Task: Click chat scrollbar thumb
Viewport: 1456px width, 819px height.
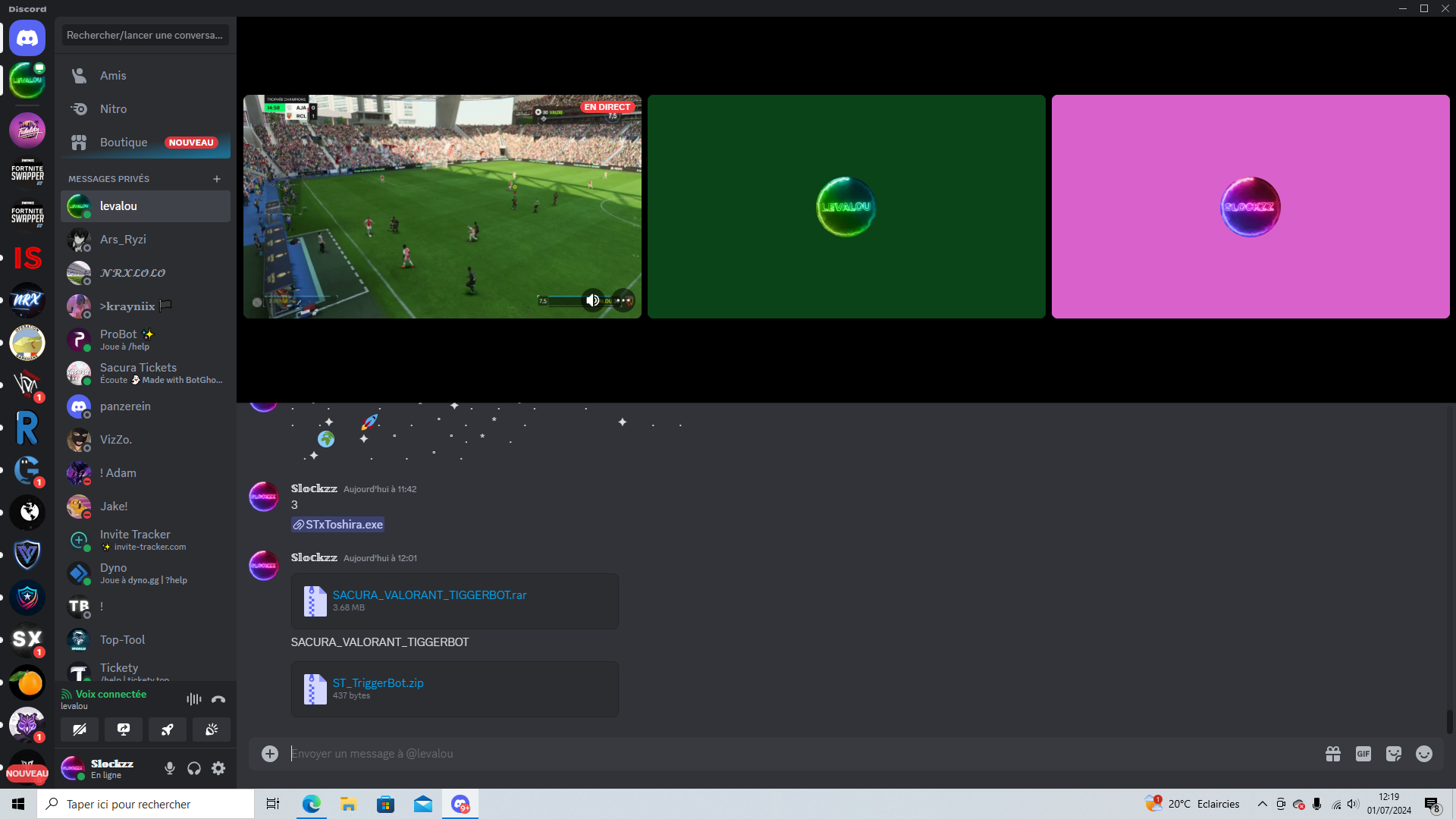Action: tap(1449, 722)
